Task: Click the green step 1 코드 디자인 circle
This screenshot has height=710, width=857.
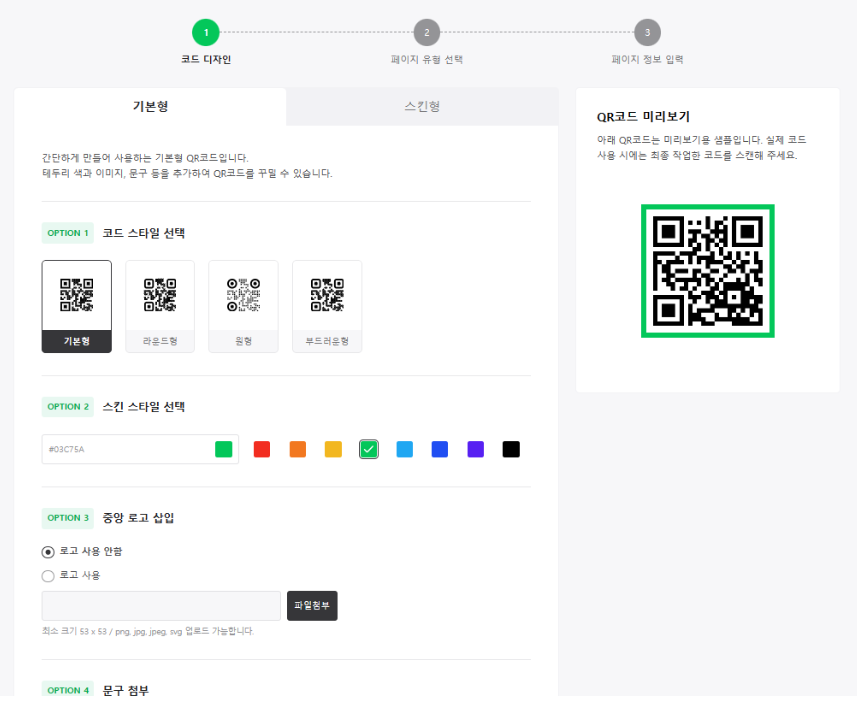Action: click(x=206, y=32)
